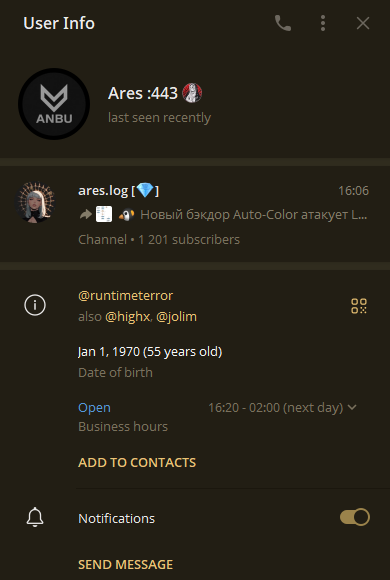
Task: Open the ares.log channel avatar
Action: tap(35, 202)
